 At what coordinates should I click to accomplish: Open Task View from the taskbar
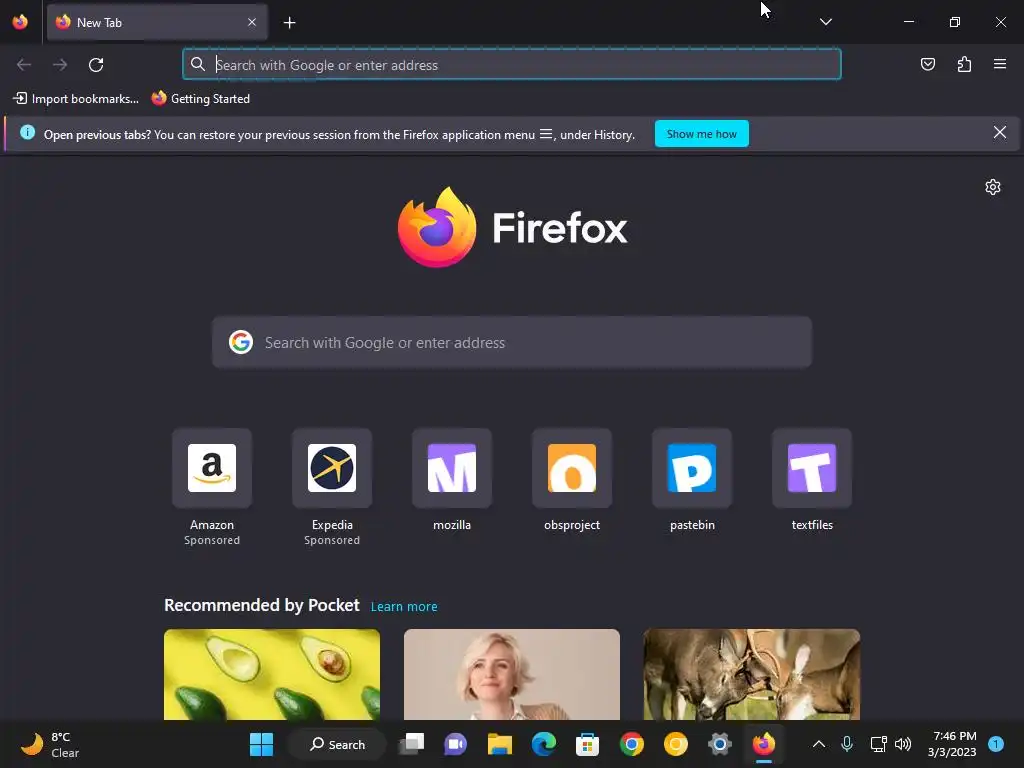coord(412,744)
